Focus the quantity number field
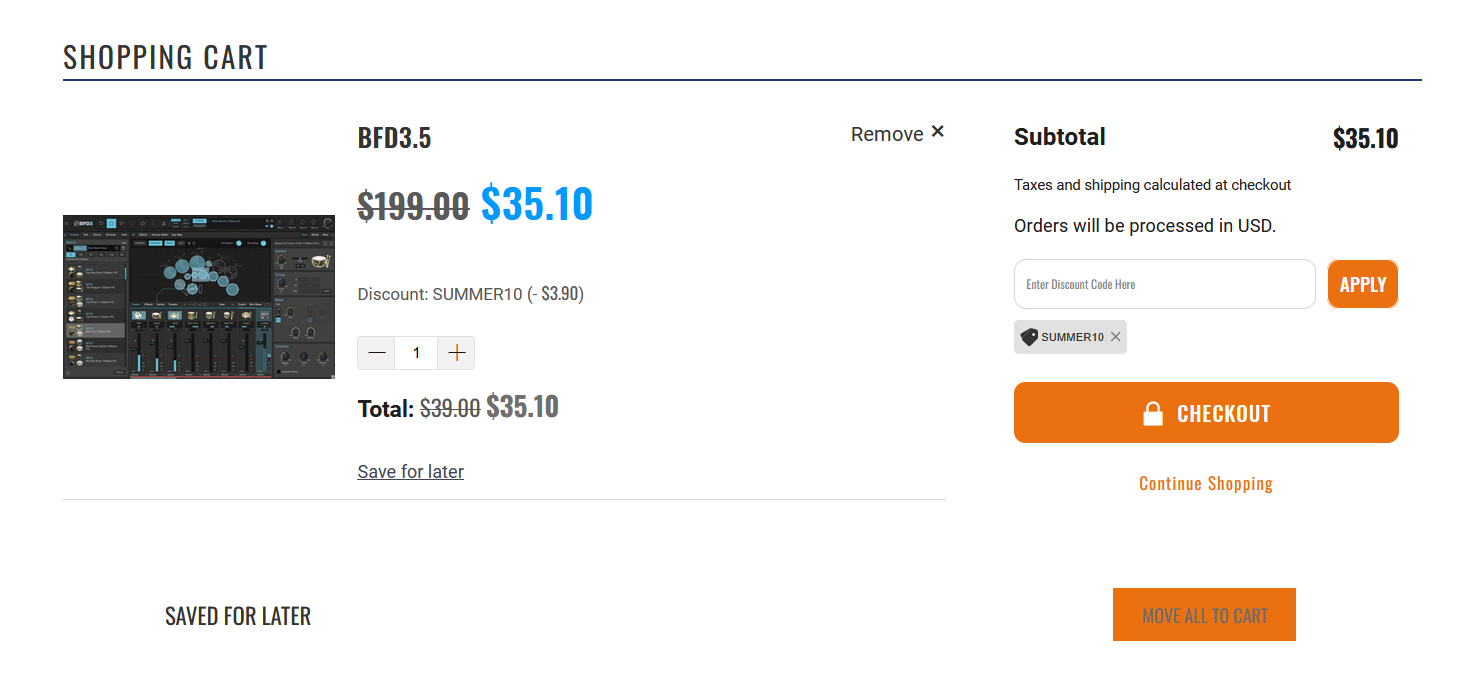Image resolution: width=1463 pixels, height=697 pixels. click(x=416, y=353)
